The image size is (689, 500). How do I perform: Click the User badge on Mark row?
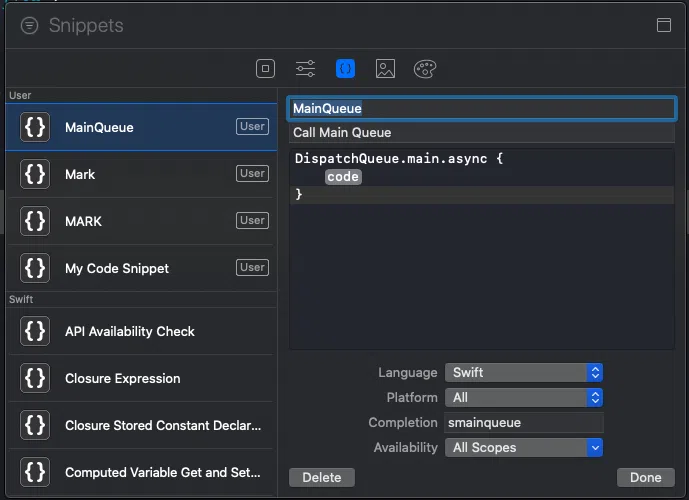252,174
